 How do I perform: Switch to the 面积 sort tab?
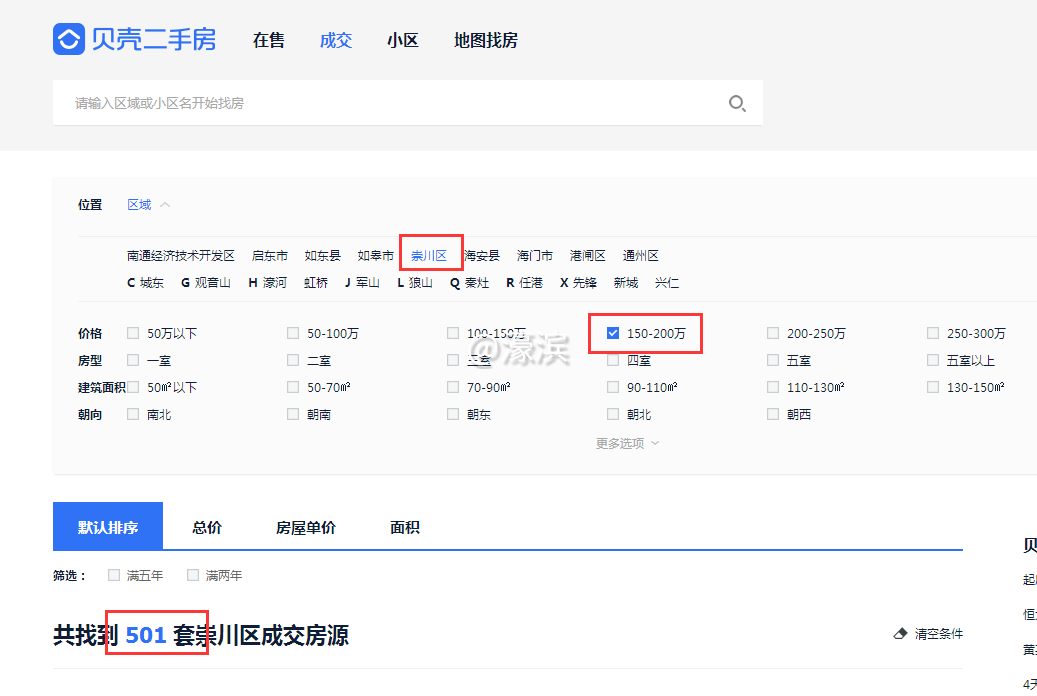404,526
